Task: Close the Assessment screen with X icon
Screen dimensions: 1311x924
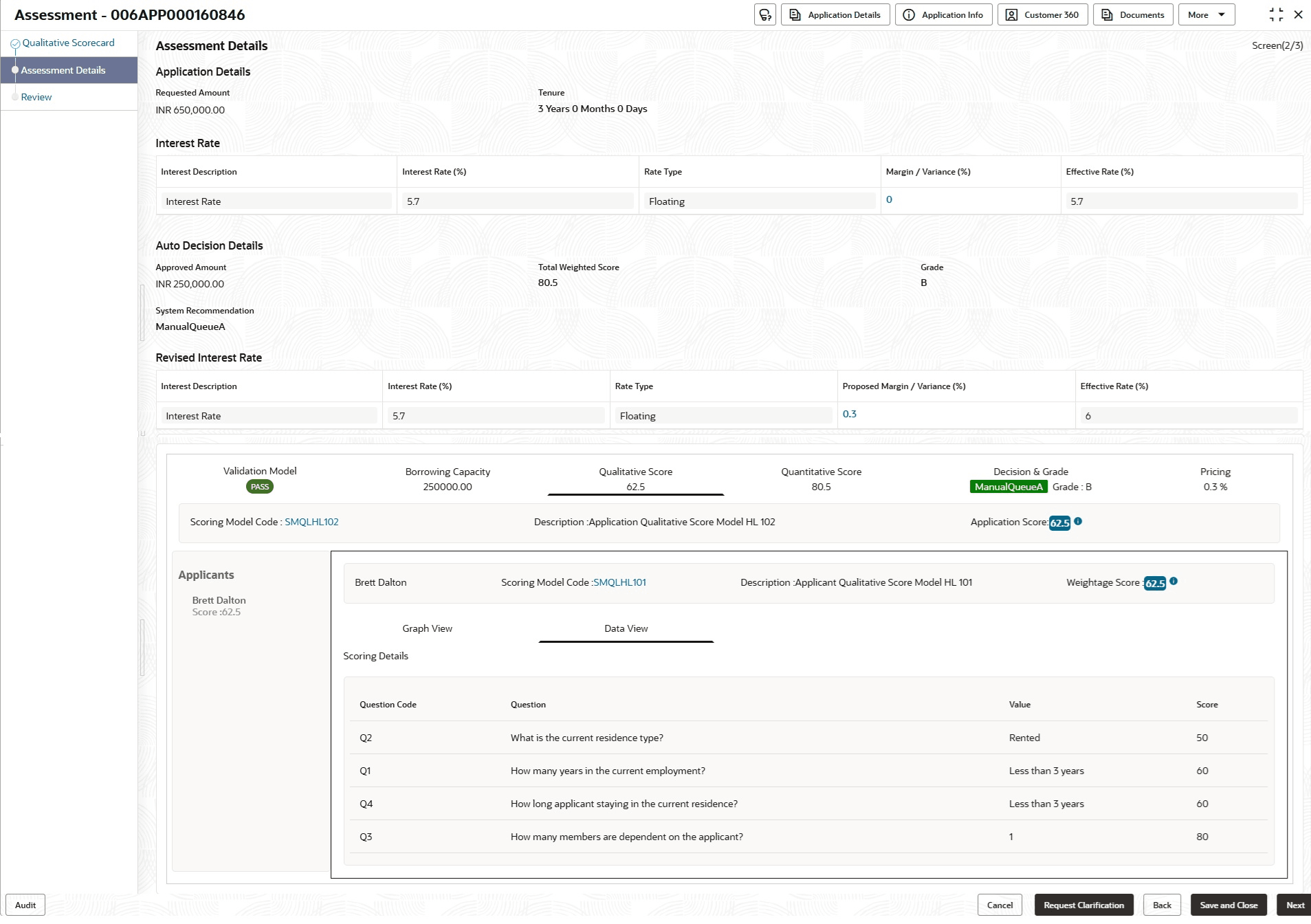Action: (x=1298, y=14)
